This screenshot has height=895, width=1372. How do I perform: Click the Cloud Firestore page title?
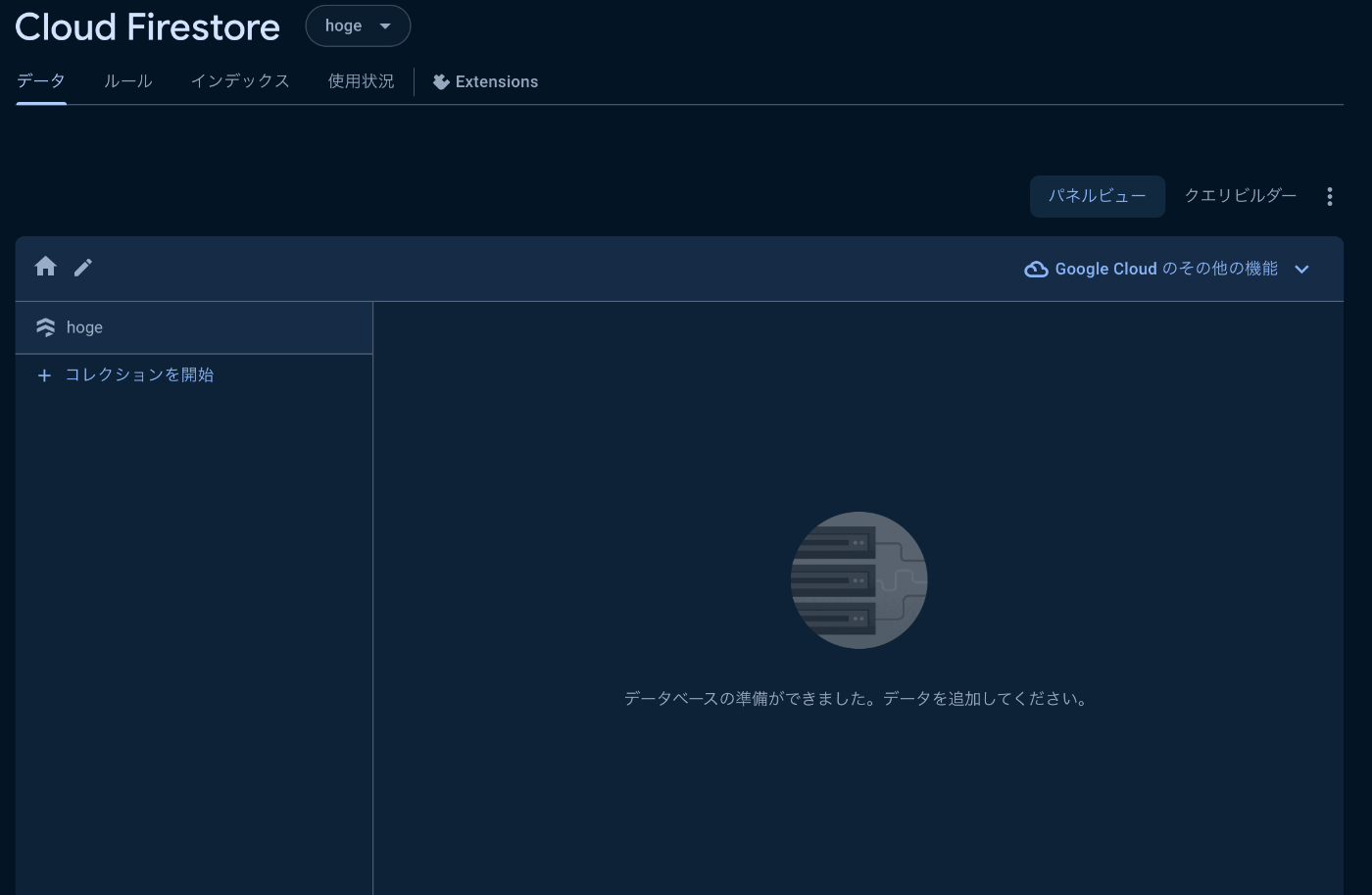[147, 26]
